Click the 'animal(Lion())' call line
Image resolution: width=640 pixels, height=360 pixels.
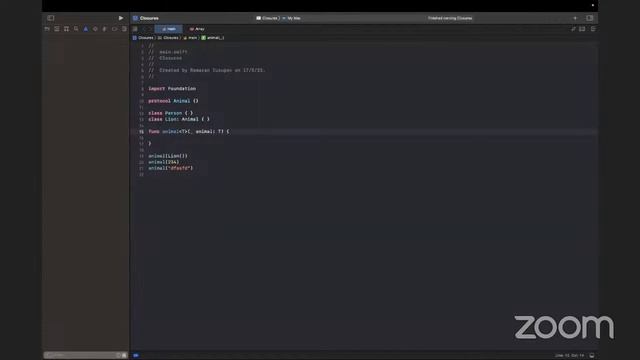coord(168,156)
